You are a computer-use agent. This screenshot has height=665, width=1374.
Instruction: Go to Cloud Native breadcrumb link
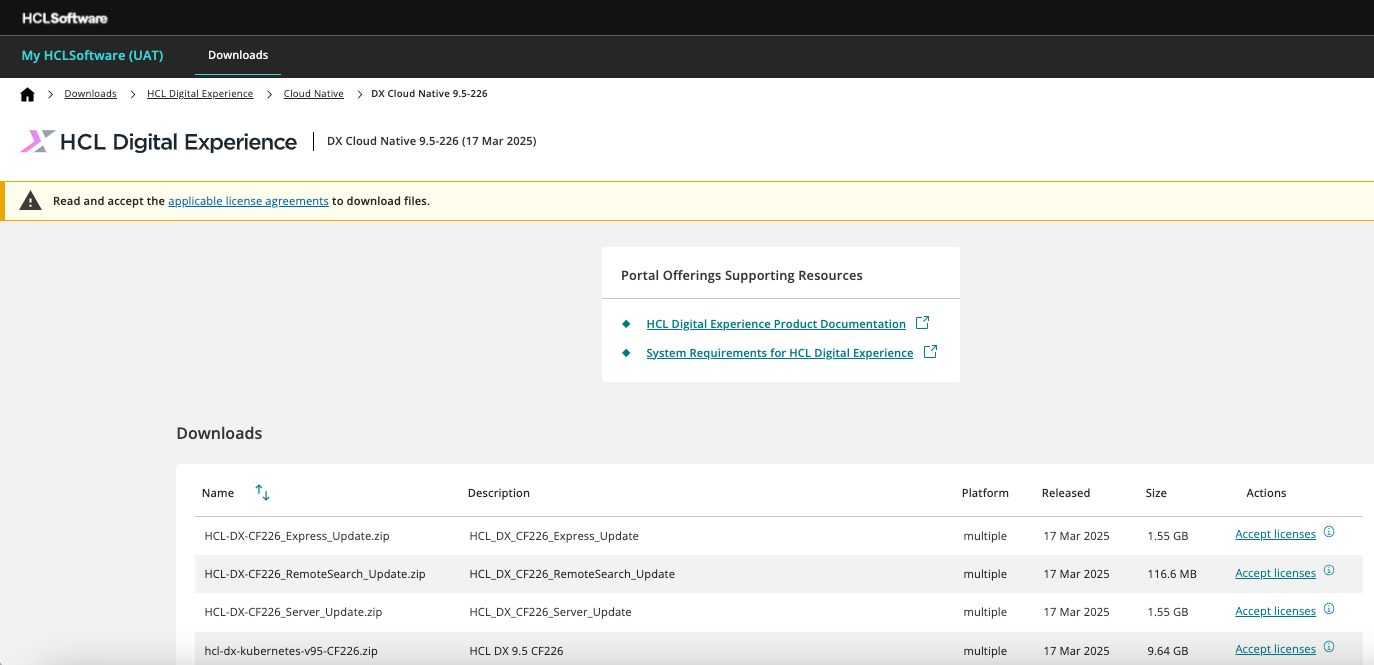313,94
